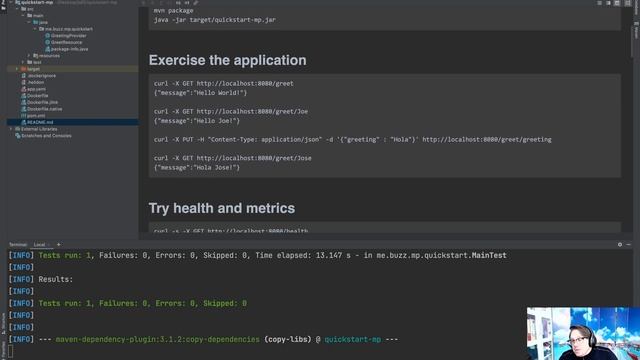Click the orange target folder icon
The width and height of the screenshot is (640, 360).
pyautogui.click(x=23, y=69)
